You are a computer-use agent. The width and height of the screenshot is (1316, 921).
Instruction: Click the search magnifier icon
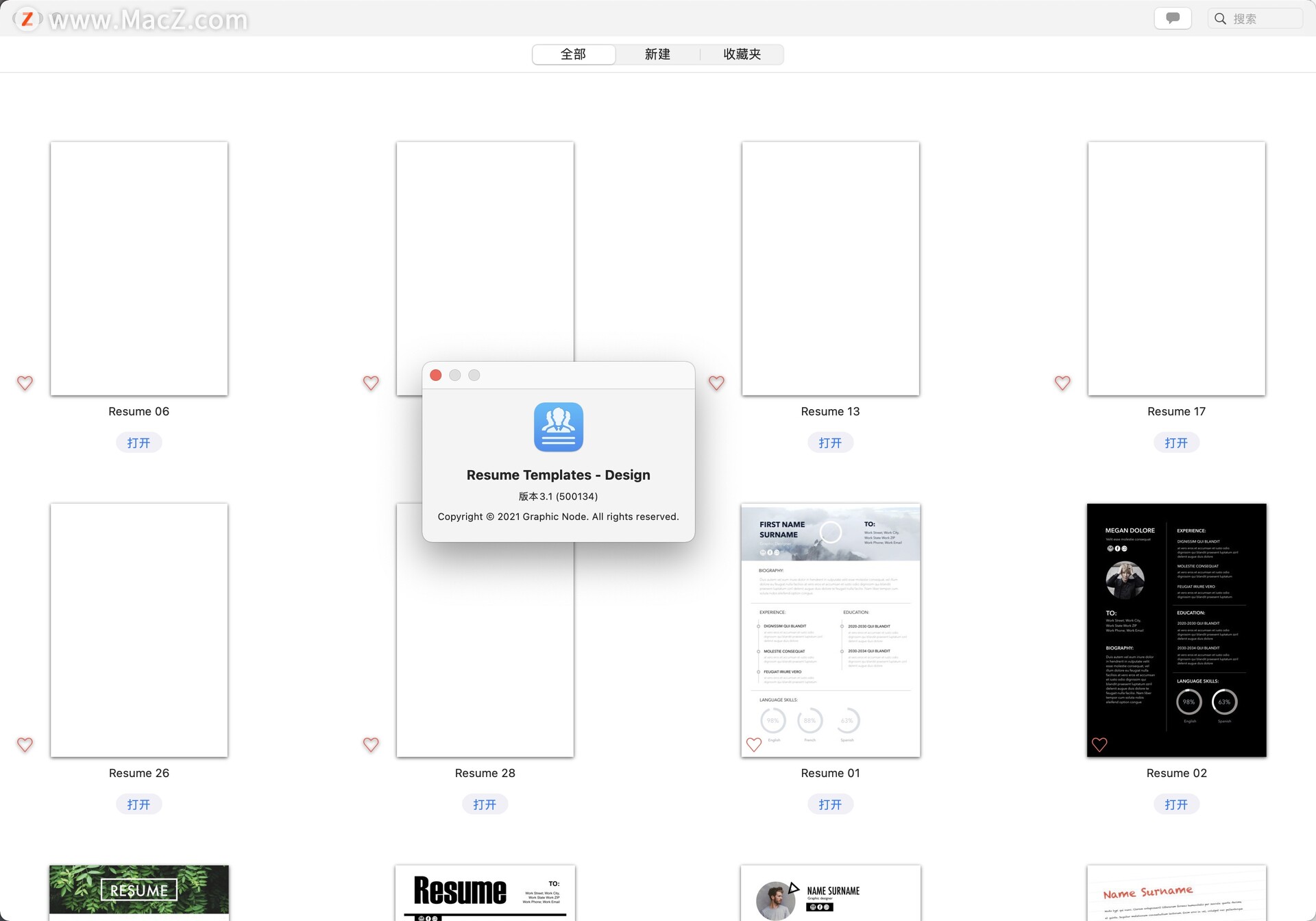point(1220,19)
